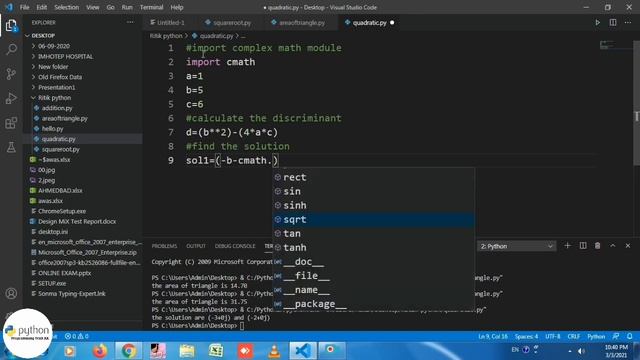Open Explorer views and more actions ellipsis
Screen dimensions: 640x360
point(130,22)
